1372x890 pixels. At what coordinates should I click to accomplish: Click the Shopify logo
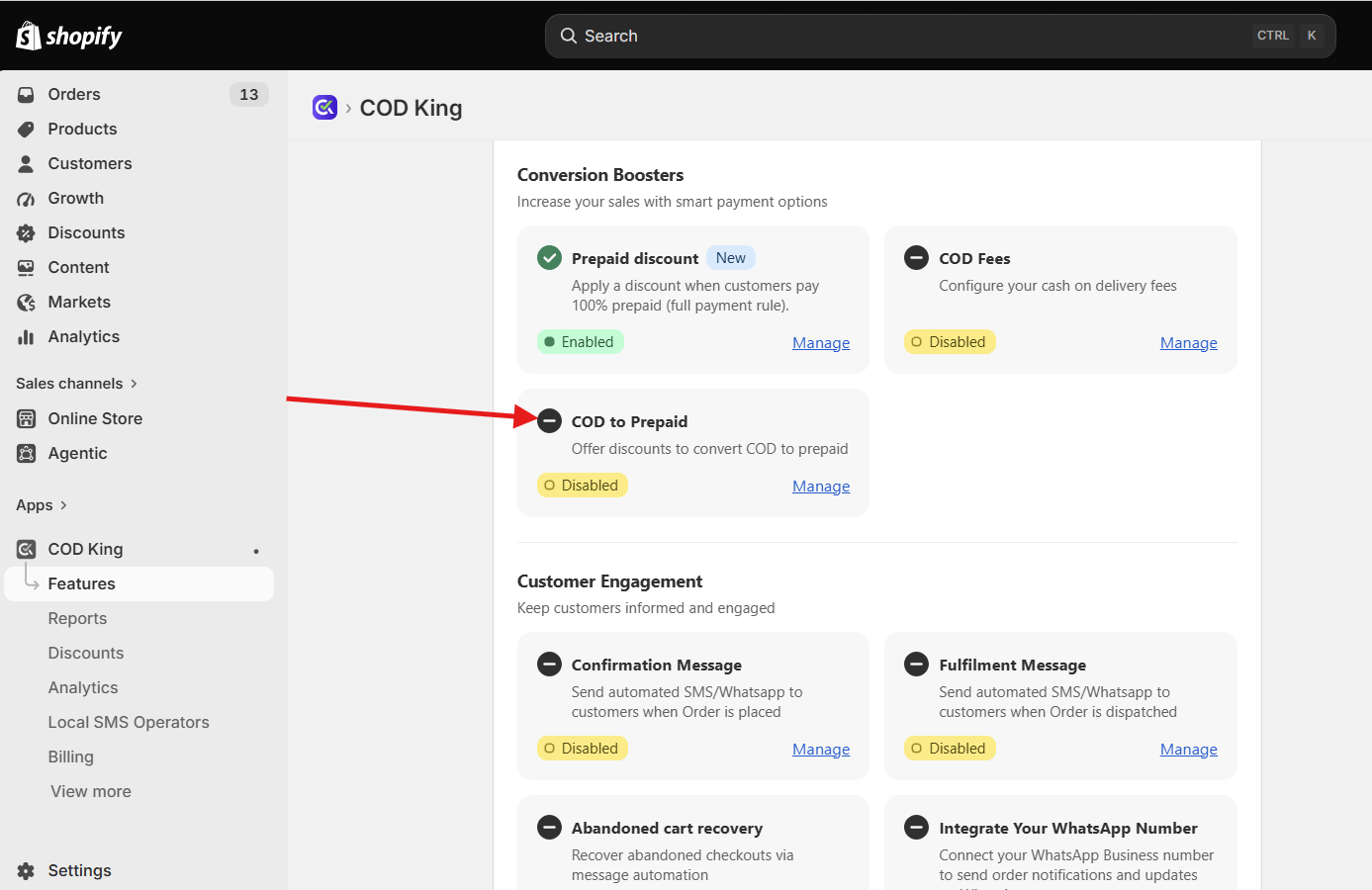point(69,37)
